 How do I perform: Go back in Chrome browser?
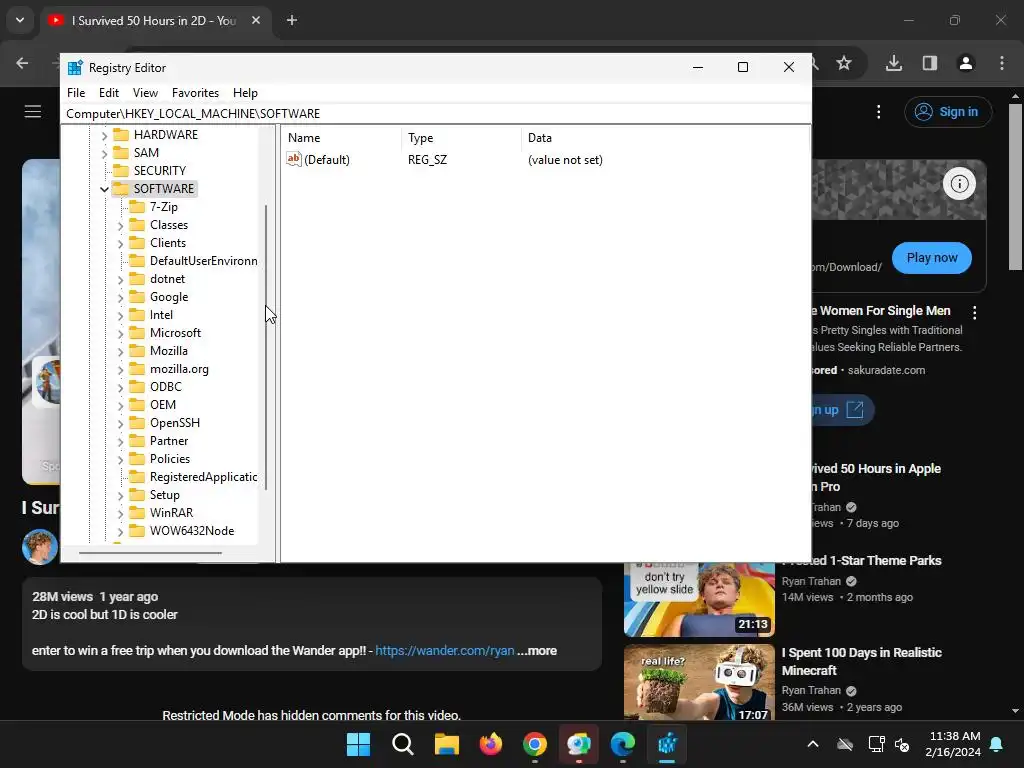click(x=22, y=63)
